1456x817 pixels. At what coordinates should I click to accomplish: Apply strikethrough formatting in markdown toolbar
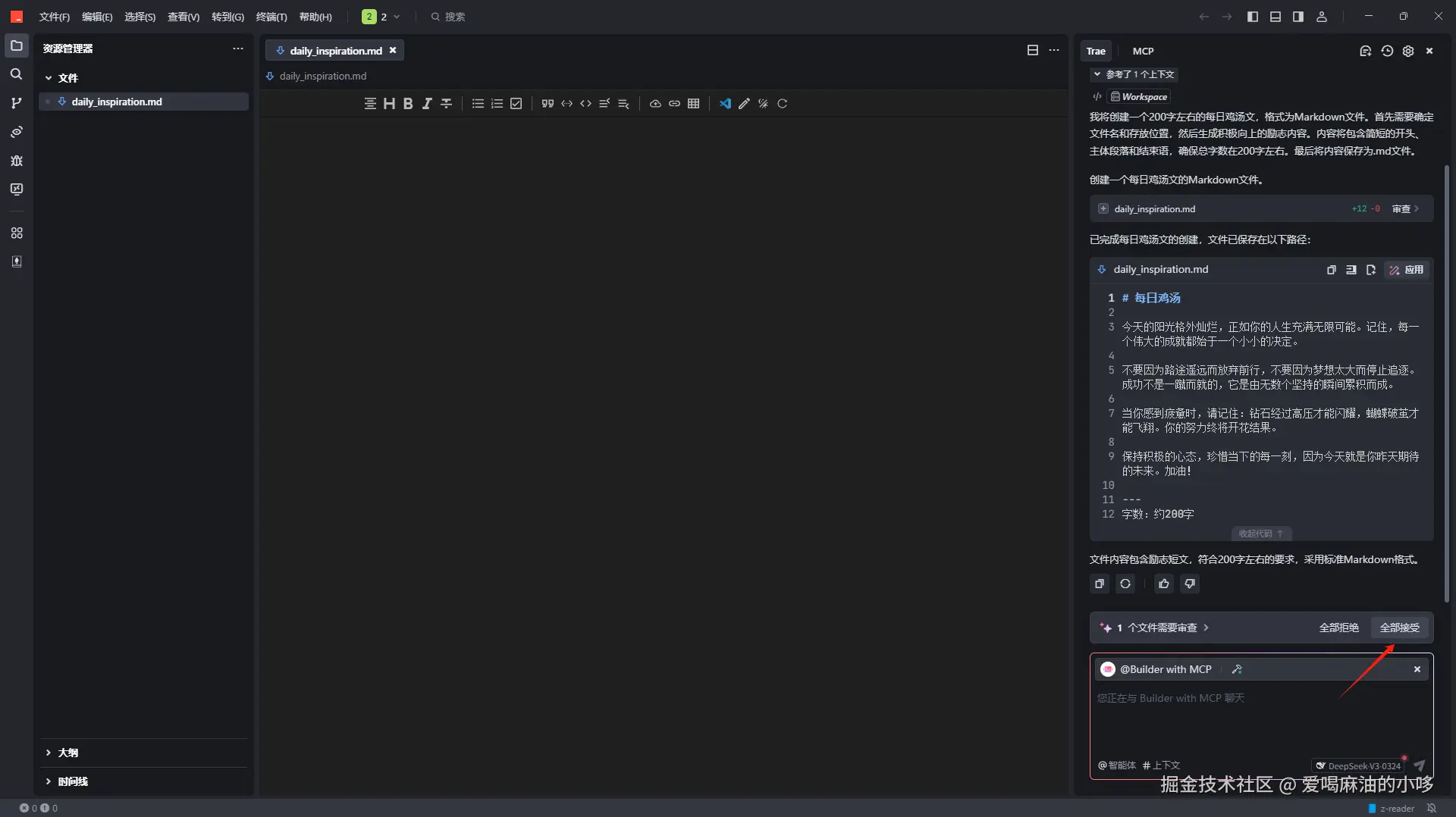pyautogui.click(x=446, y=104)
